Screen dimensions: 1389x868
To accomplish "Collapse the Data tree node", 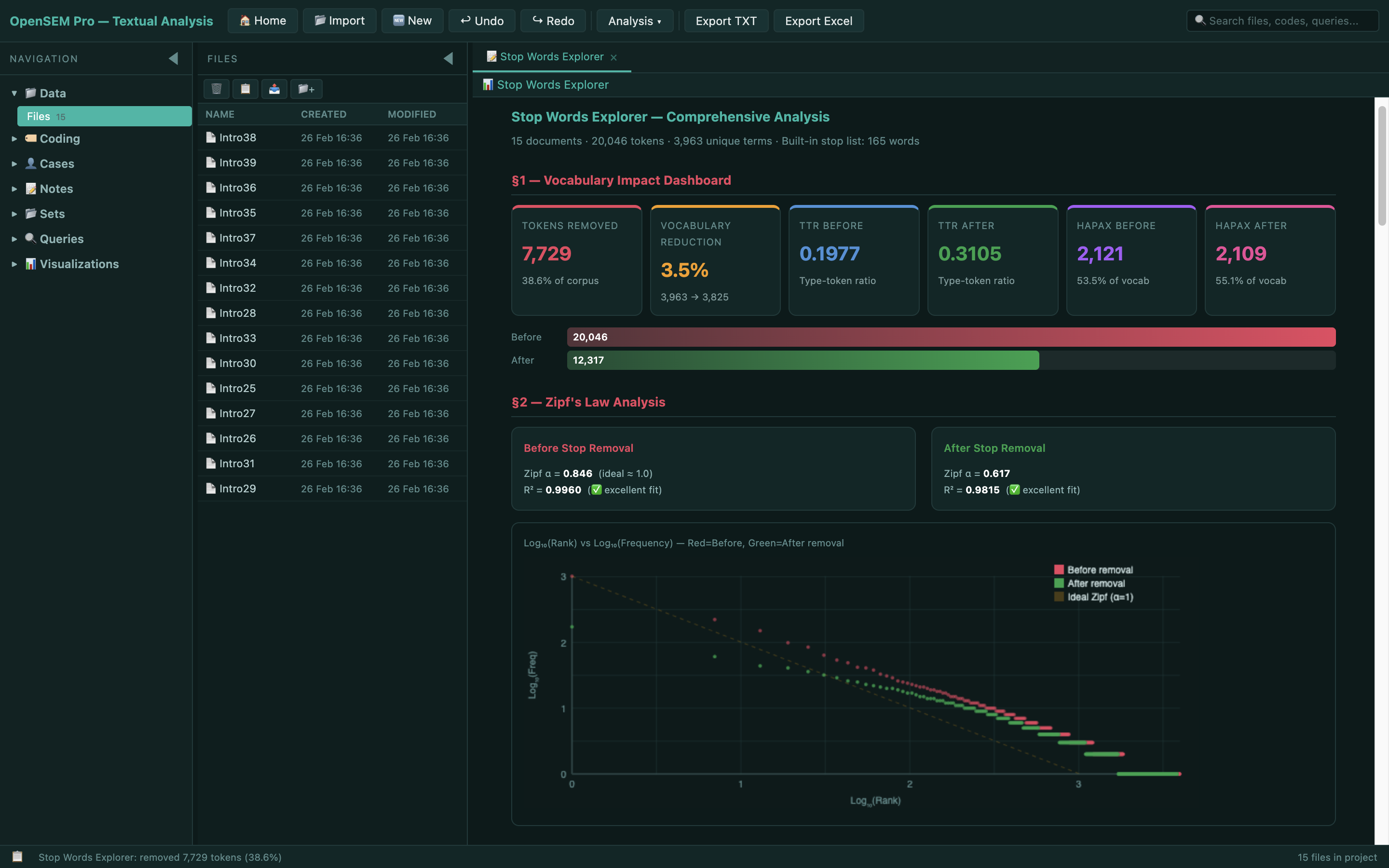I will (14, 93).
